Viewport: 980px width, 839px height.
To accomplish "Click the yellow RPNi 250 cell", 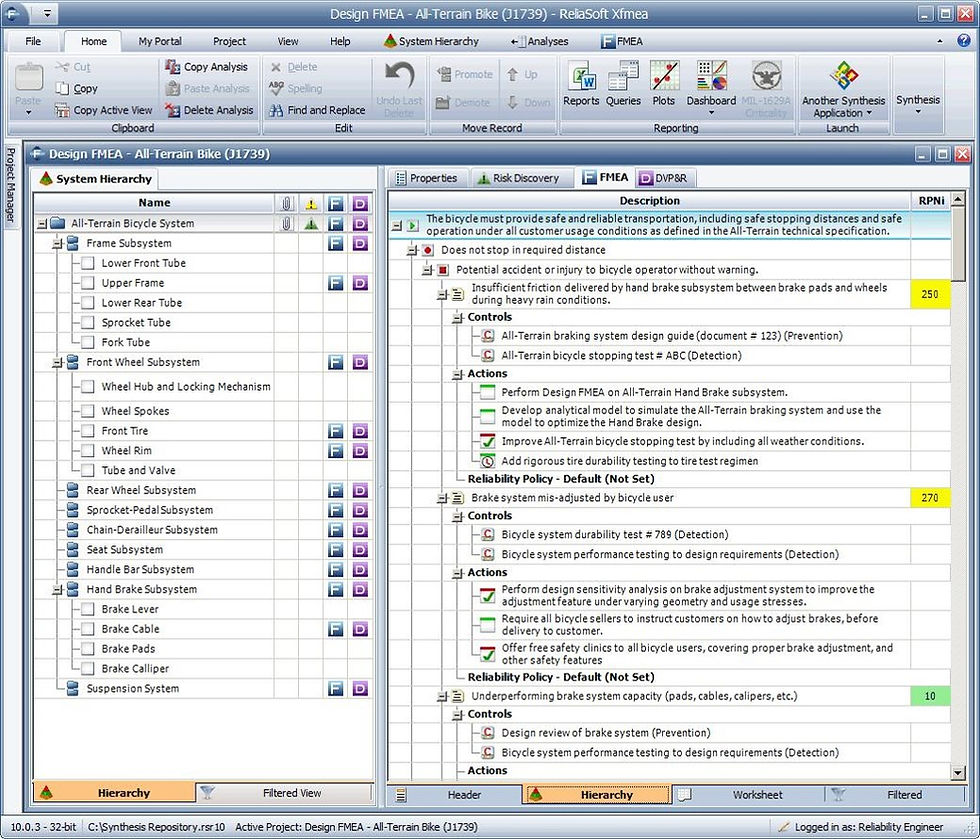I will point(929,294).
